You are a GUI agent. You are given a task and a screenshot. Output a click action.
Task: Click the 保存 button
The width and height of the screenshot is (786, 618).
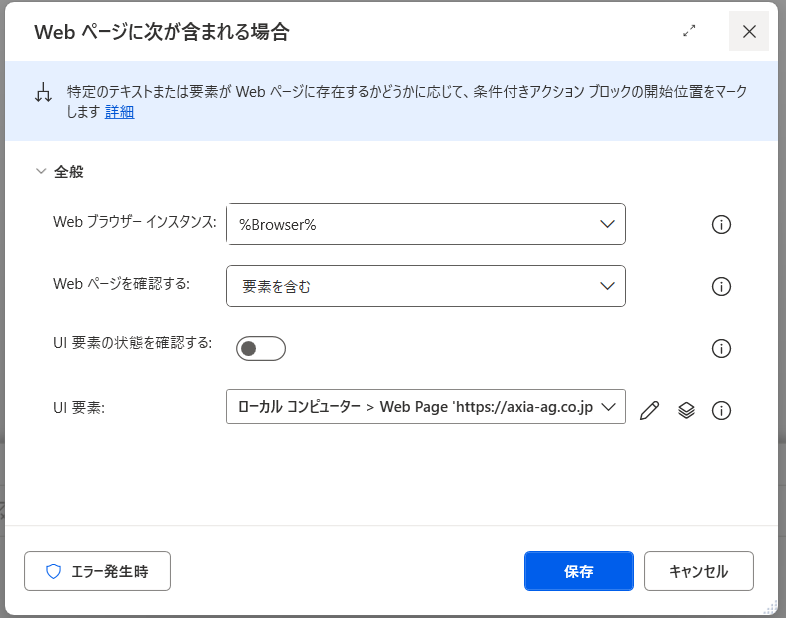click(x=578, y=571)
